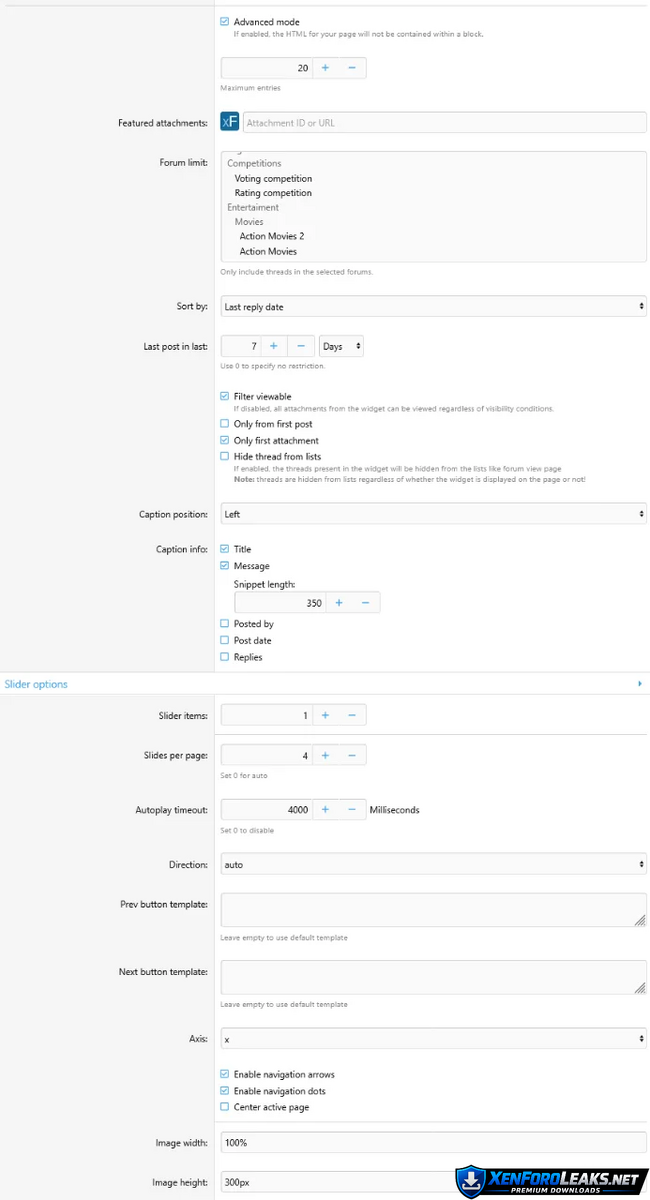Screen dimensions: 650x1200
Task: Click the Attachment ID or URL field
Action: point(443,122)
